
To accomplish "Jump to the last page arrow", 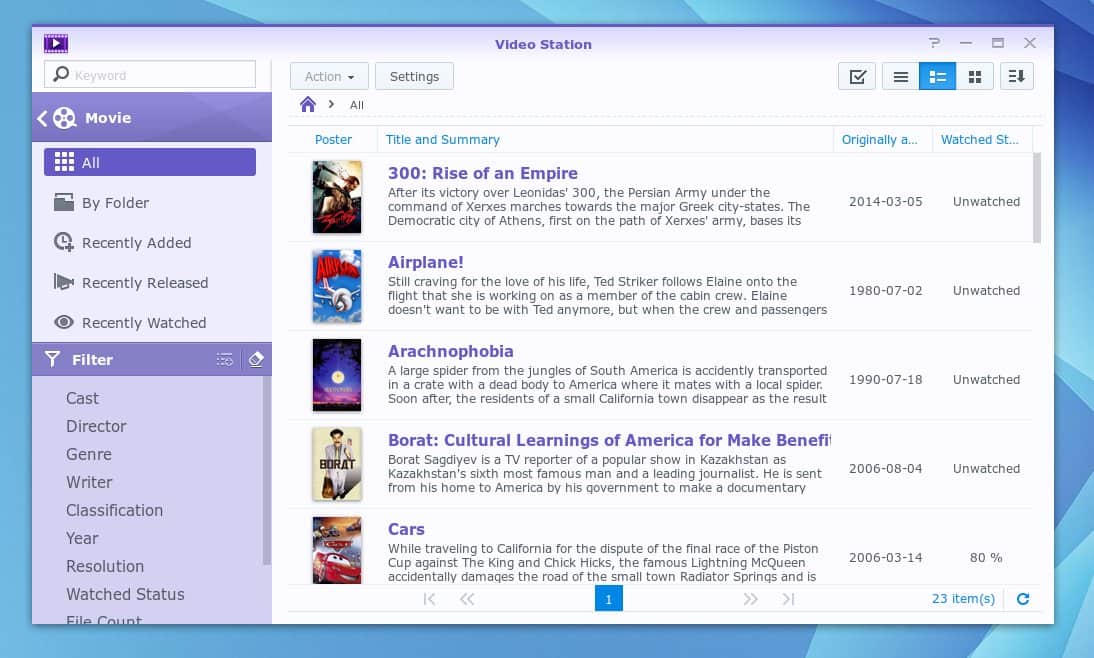I will [x=788, y=599].
